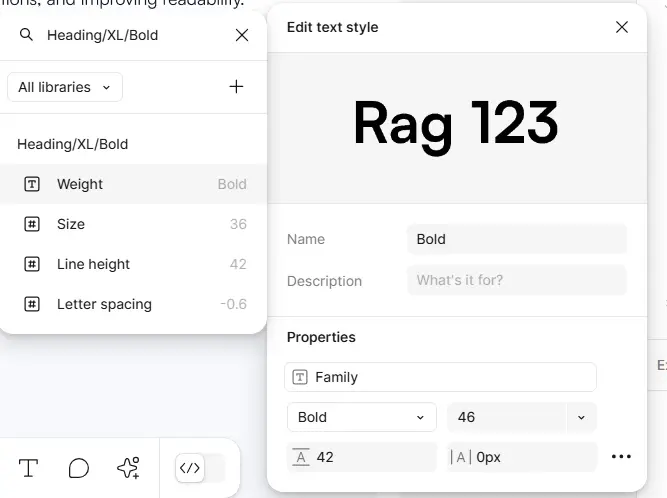Image resolution: width=667 pixels, height=498 pixels.
Task: Toggle Dev Mode code switch
Action: 199,468
